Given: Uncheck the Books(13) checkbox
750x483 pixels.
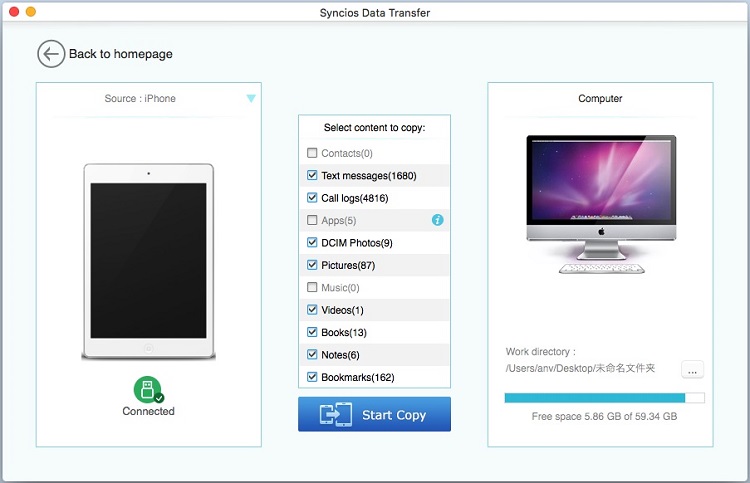Looking at the screenshot, I should [x=312, y=332].
